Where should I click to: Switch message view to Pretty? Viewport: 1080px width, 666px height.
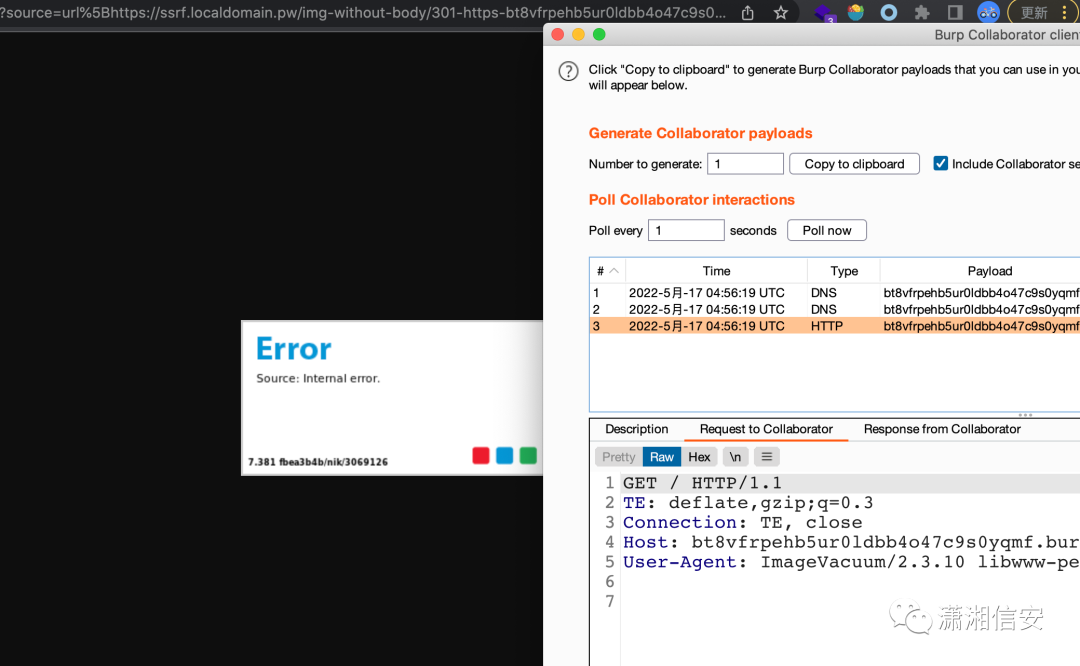(x=619, y=457)
